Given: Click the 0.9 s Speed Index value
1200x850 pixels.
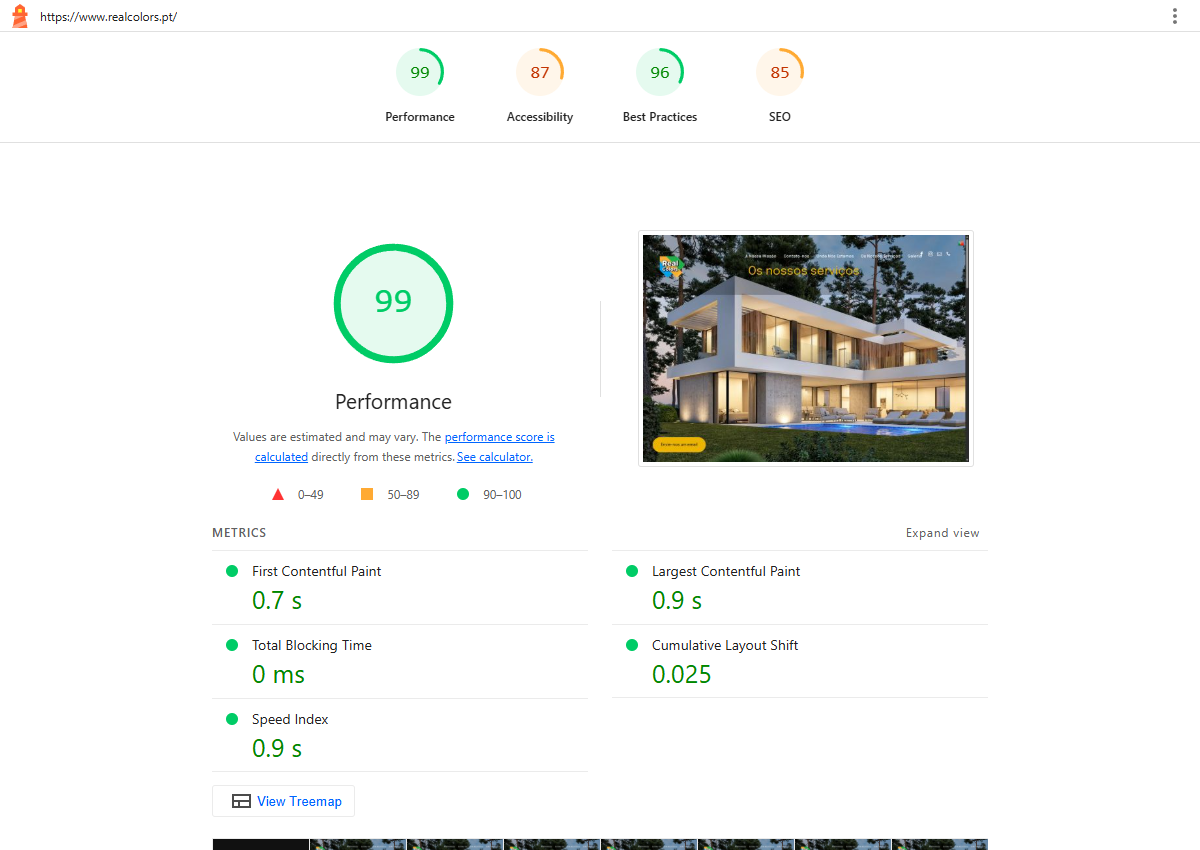Looking at the screenshot, I should [277, 749].
